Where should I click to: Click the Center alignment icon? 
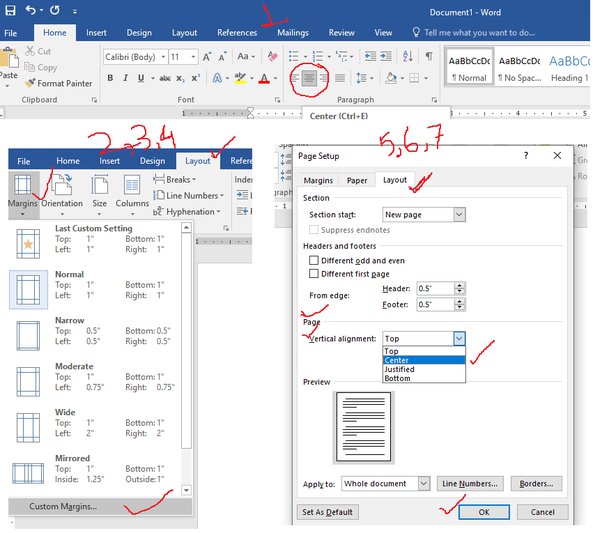[309, 79]
